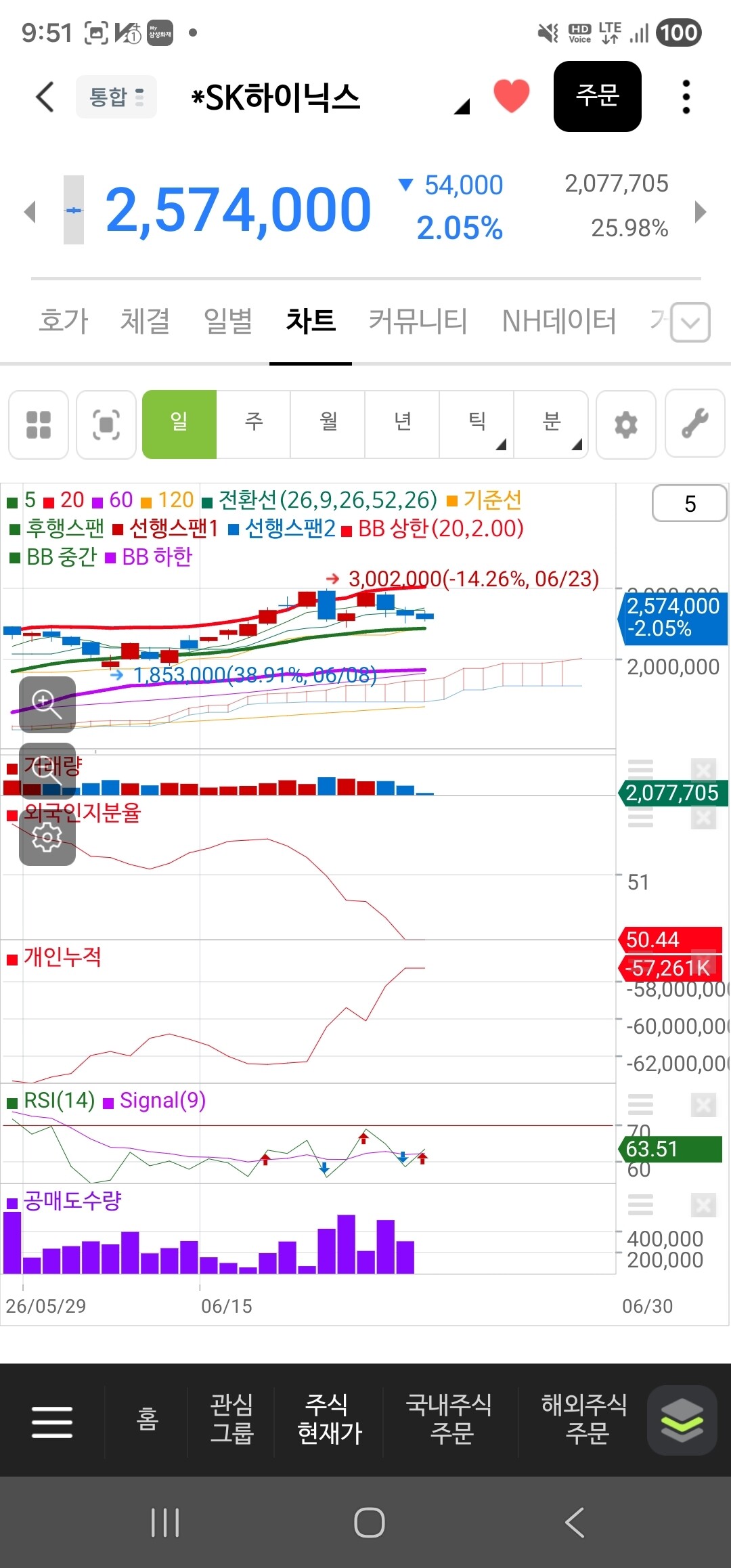Close the RSI panel with X
Viewport: 731px width, 1568px height.
[x=703, y=1106]
